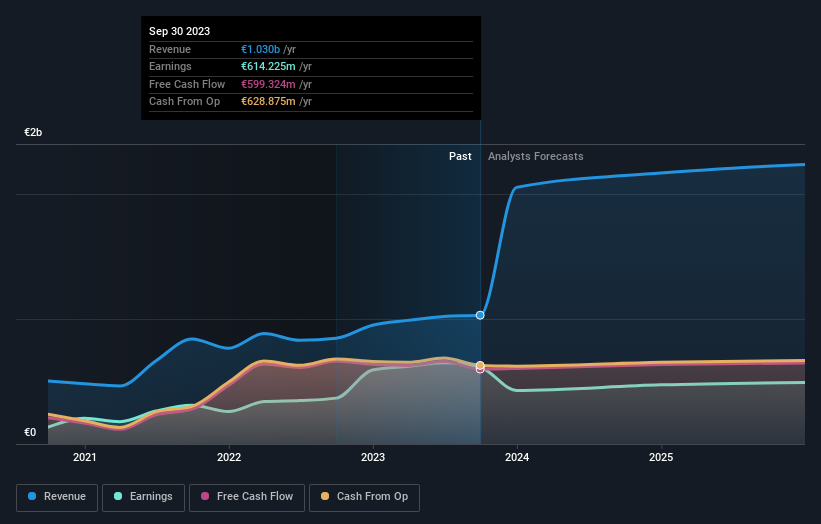821x524 pixels.
Task: Toggle the Revenue legend button
Action: coord(57,497)
